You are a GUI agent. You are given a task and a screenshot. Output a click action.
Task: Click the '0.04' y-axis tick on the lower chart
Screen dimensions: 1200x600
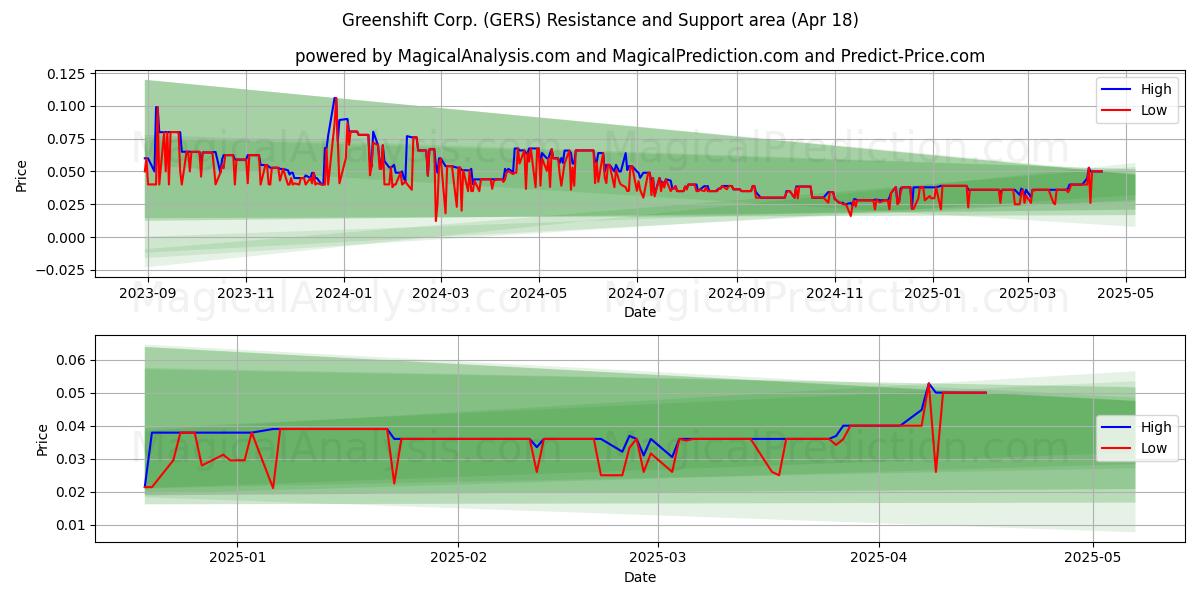(72, 426)
